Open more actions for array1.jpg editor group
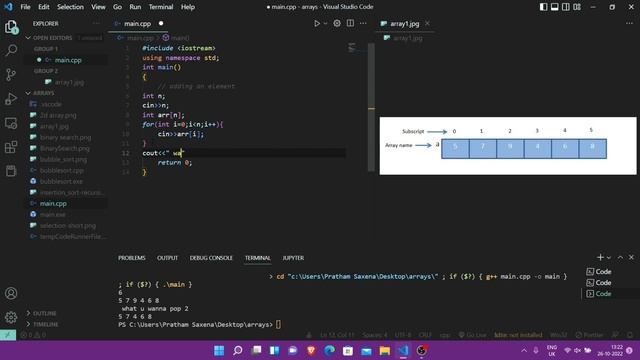Viewport: 640px width, 360px height. [629, 24]
